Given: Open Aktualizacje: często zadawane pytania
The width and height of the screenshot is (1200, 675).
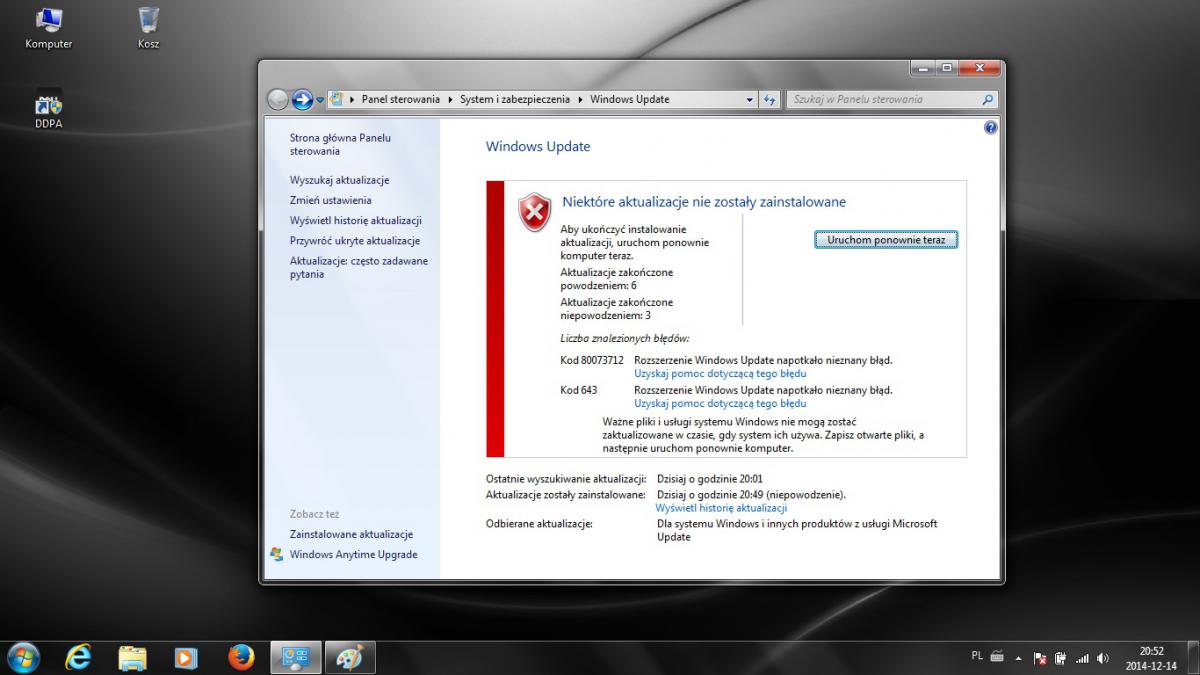Looking at the screenshot, I should (358, 267).
